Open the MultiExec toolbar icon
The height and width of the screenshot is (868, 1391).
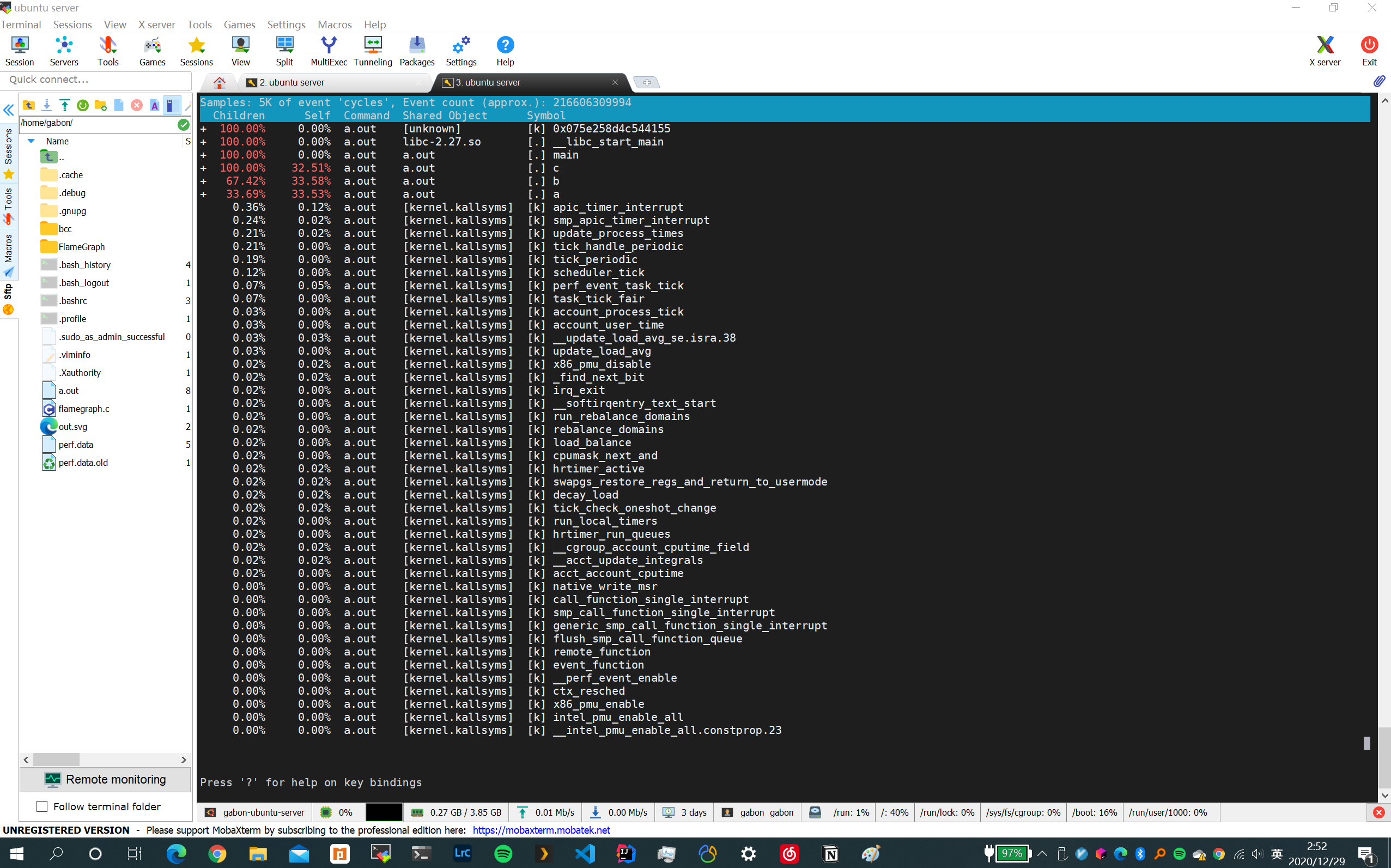[x=329, y=51]
